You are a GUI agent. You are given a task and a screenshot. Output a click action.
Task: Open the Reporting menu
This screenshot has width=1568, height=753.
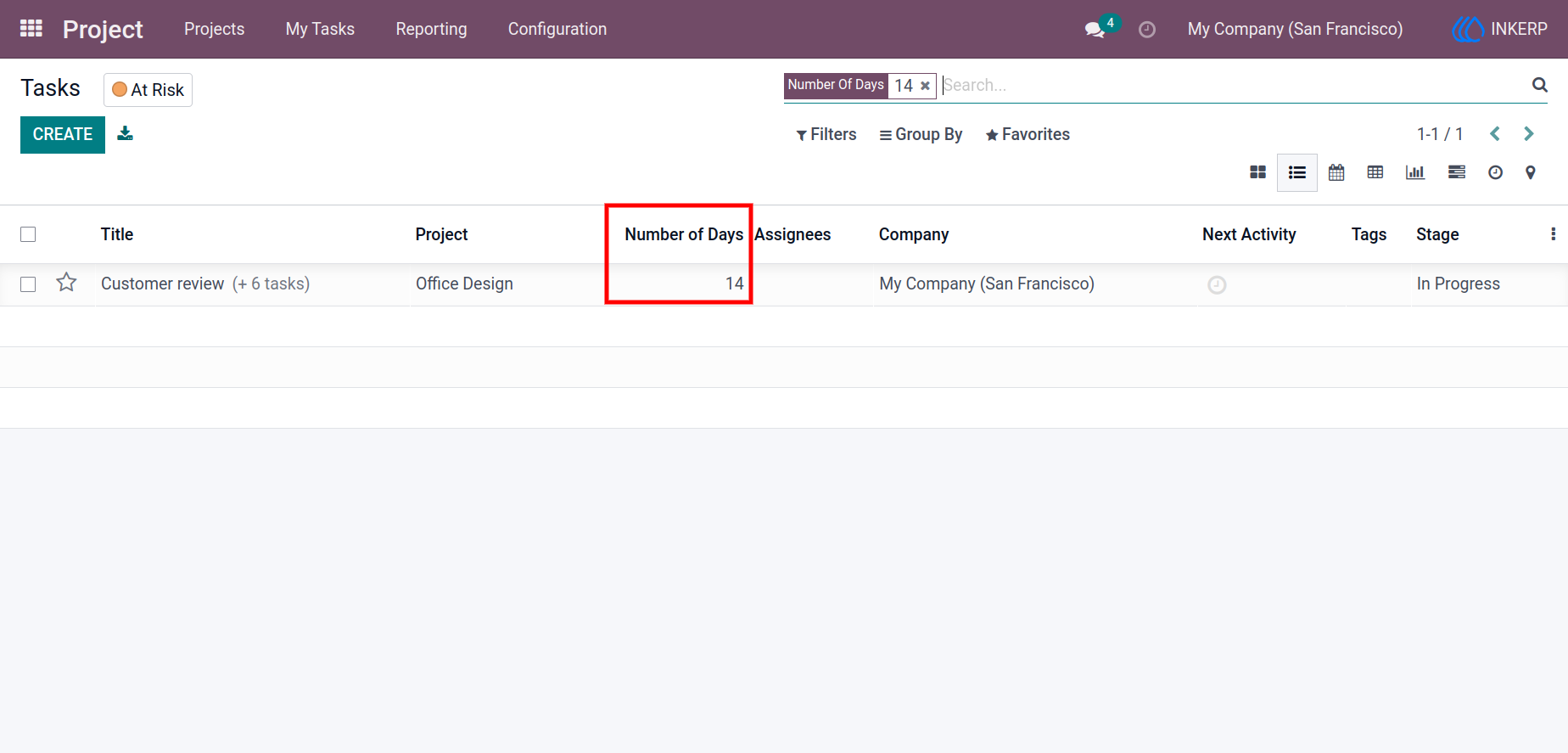[x=431, y=29]
